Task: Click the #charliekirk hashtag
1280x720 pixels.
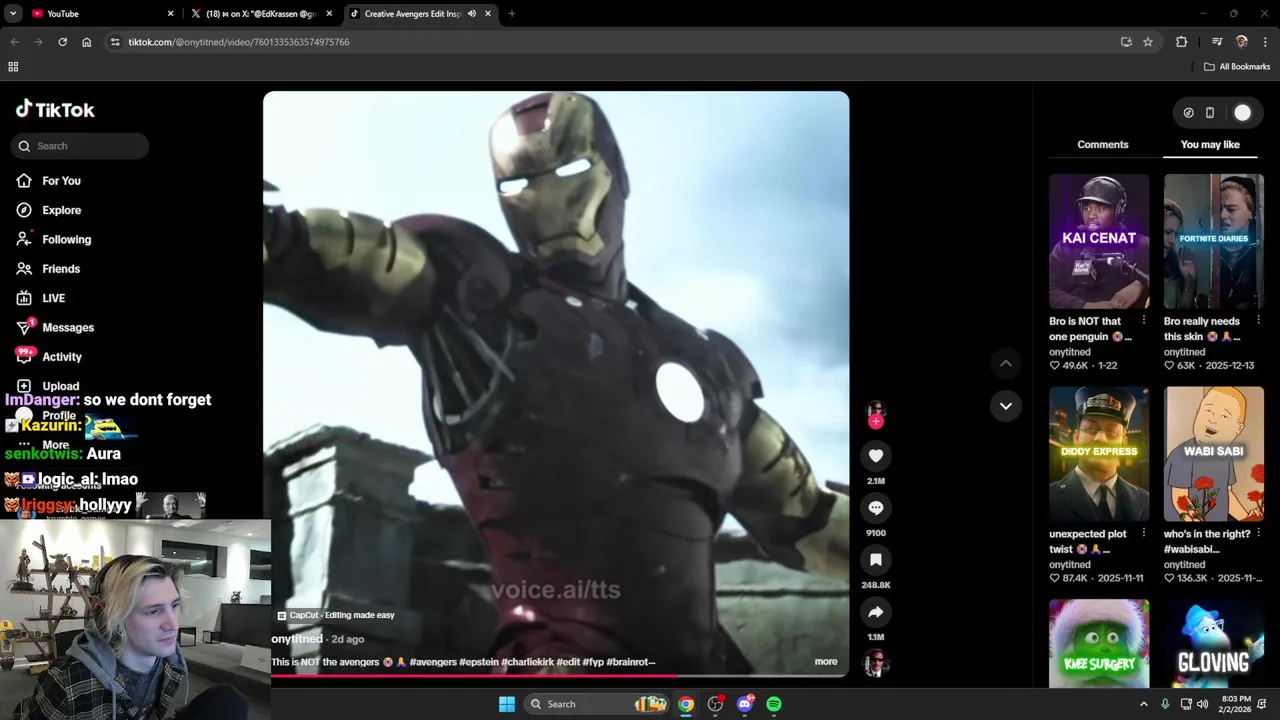Action: coord(527,662)
